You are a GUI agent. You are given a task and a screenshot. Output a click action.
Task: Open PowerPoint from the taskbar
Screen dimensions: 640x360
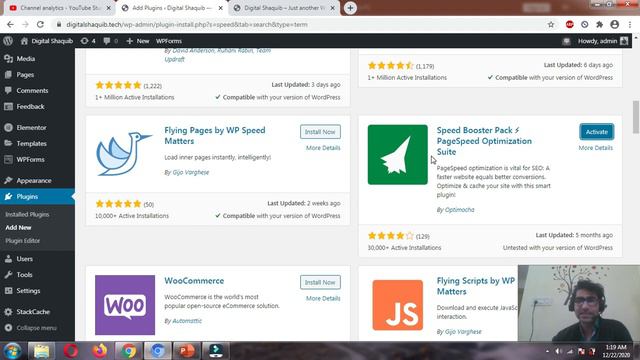coord(186,351)
